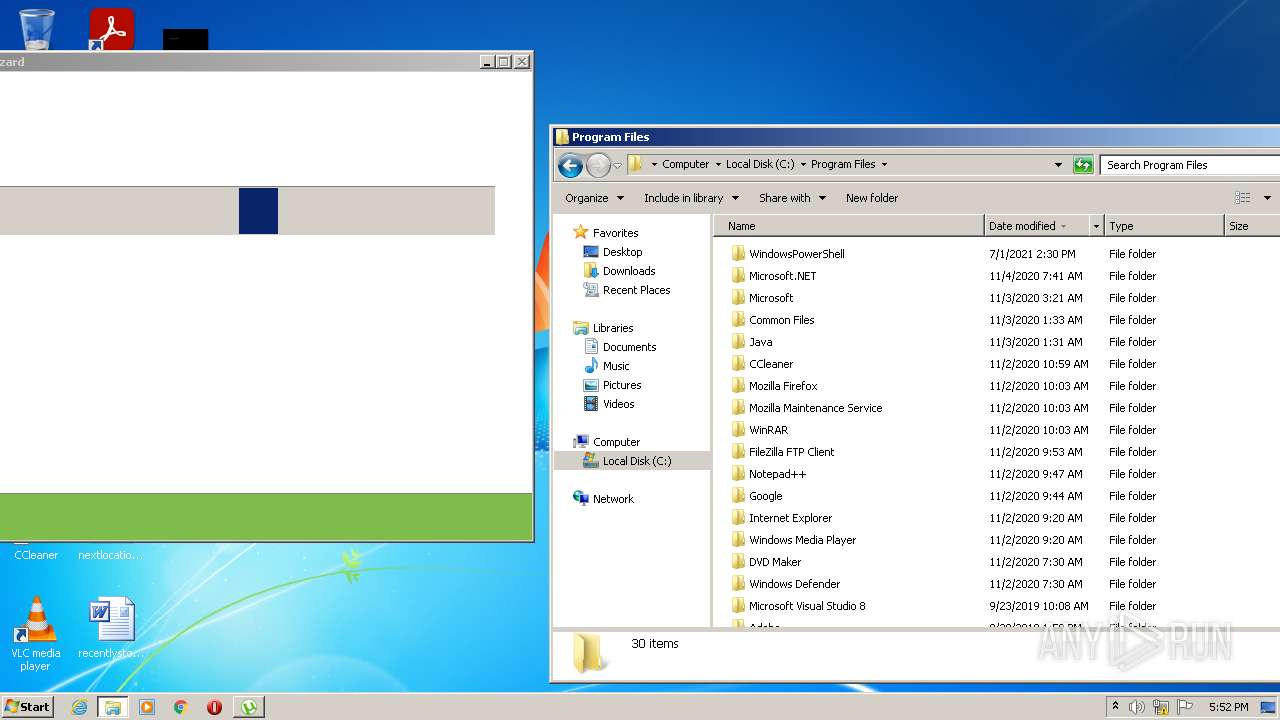Screen dimensions: 1280x720
Task: Expand the Program Files breadcrumb arrow
Action: (884, 165)
